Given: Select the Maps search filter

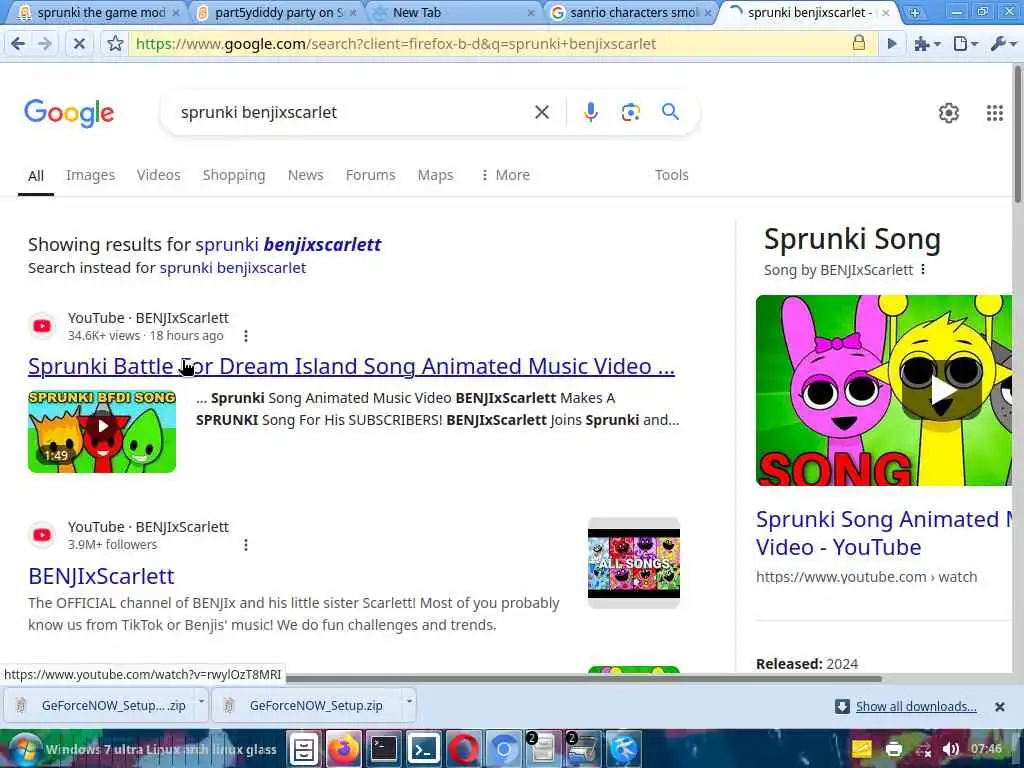Looking at the screenshot, I should [436, 175].
